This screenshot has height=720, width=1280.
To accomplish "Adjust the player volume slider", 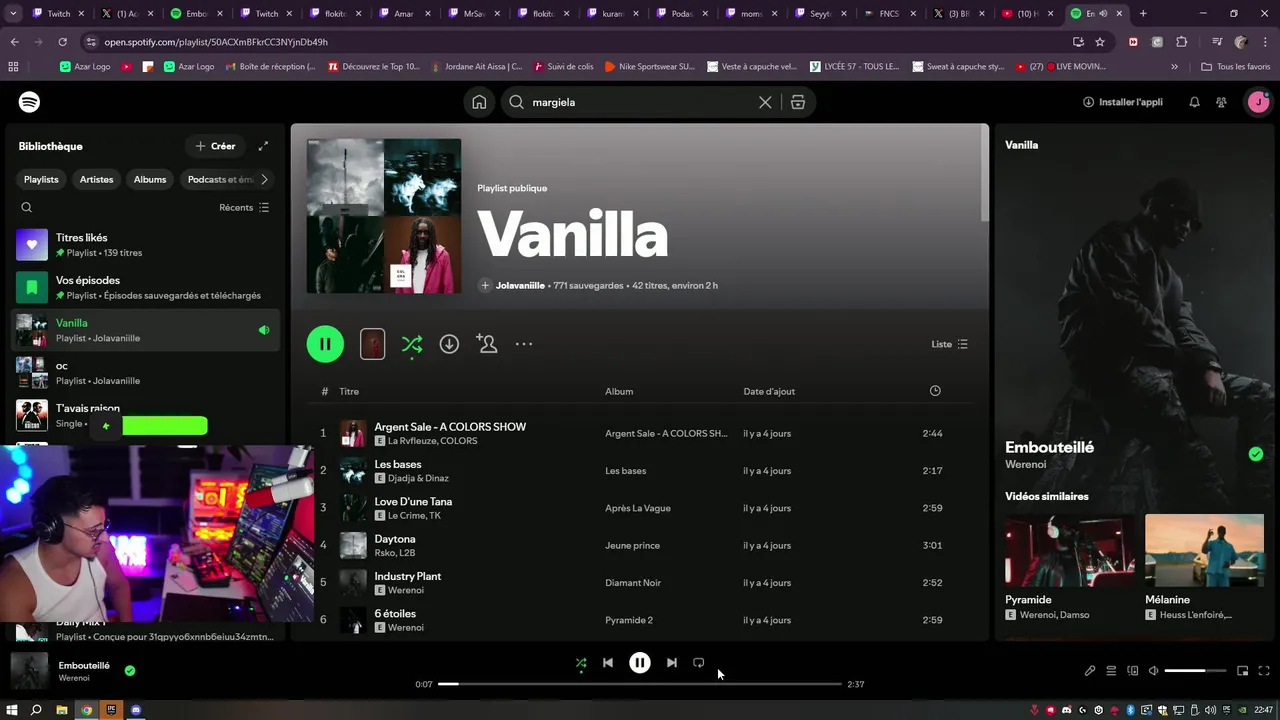I will [1195, 671].
